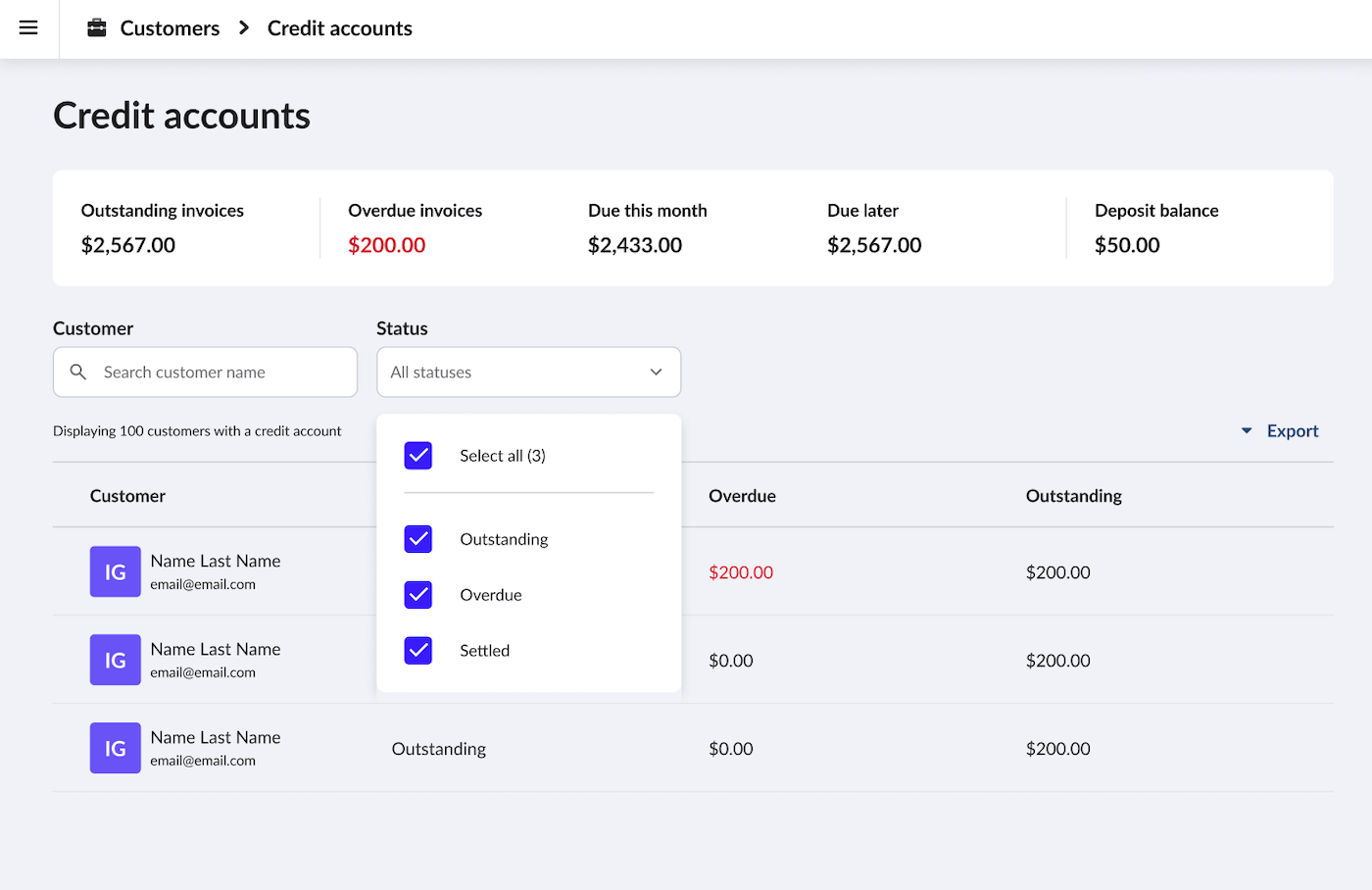Click the search magnifier icon

[78, 372]
